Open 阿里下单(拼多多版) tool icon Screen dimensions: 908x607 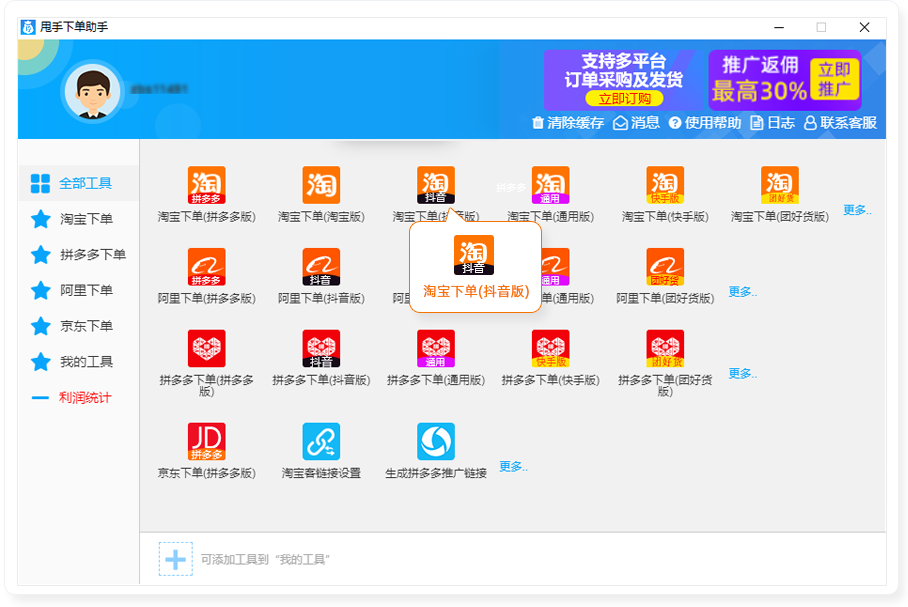(206, 266)
